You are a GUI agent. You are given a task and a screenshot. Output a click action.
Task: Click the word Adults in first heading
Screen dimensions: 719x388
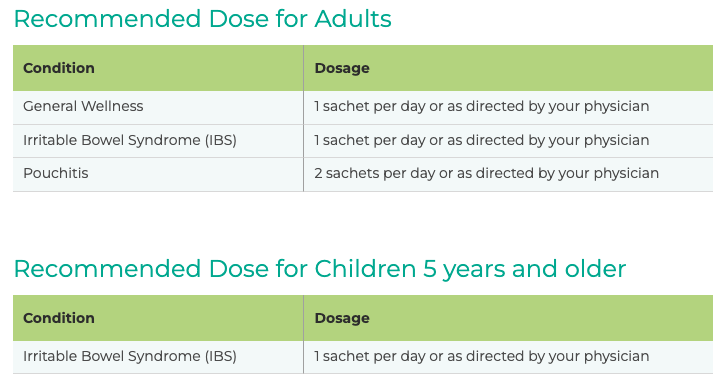pos(353,19)
